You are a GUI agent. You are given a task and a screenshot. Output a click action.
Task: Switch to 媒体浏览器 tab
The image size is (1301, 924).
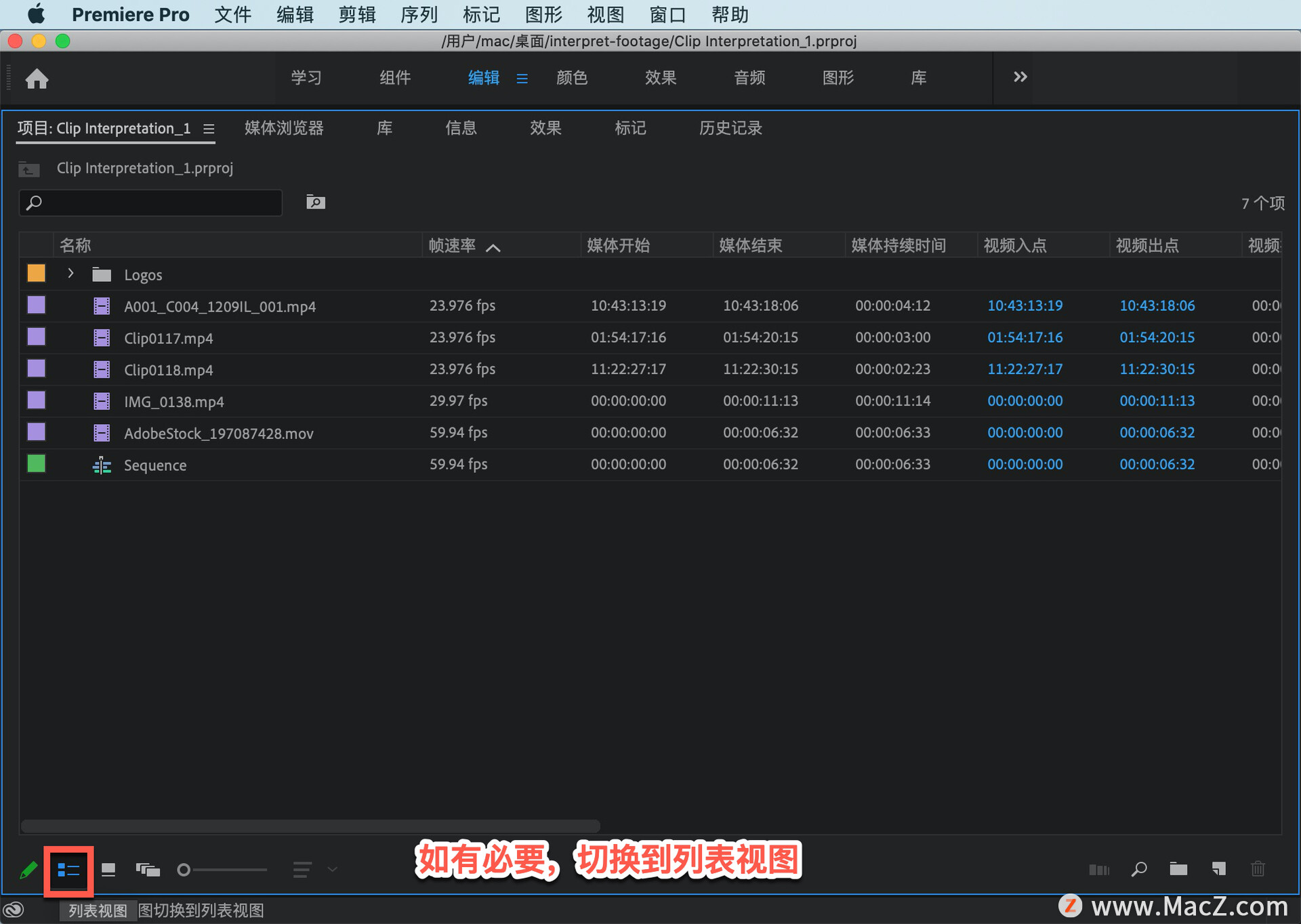point(284,128)
